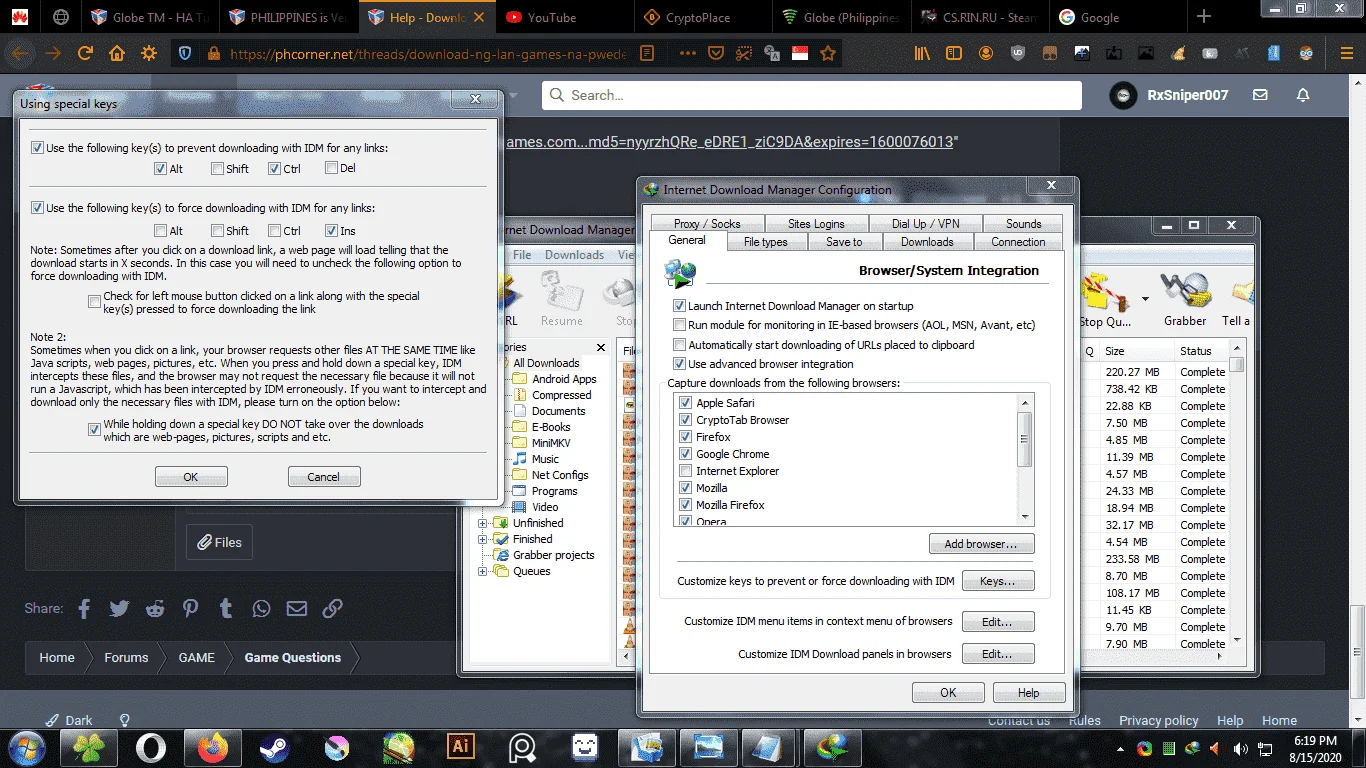The image size is (1366, 768).
Task: Reload the page in Firefox
Action: pyautogui.click(x=85, y=54)
